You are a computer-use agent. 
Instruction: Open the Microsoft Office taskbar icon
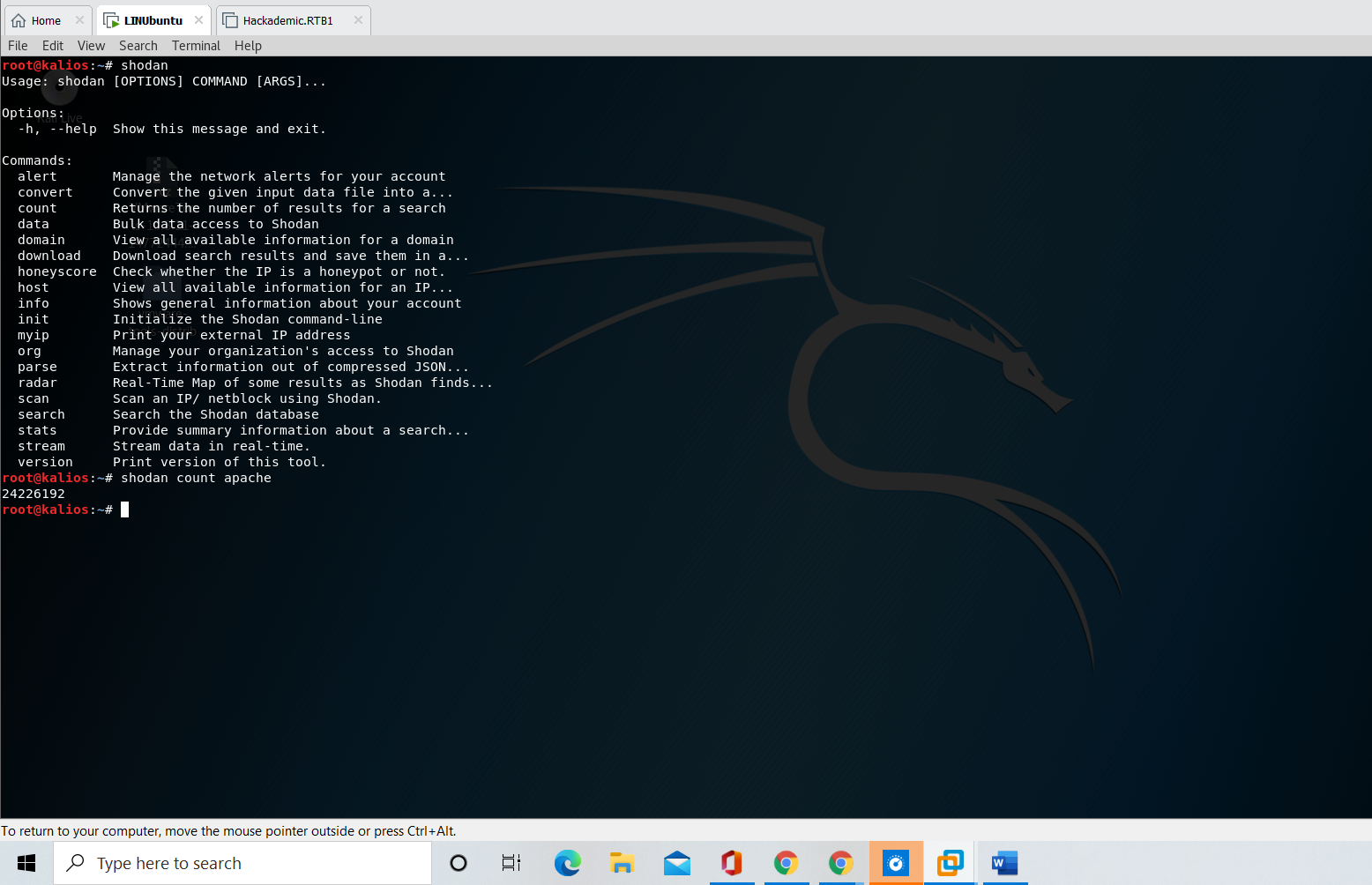(x=731, y=863)
